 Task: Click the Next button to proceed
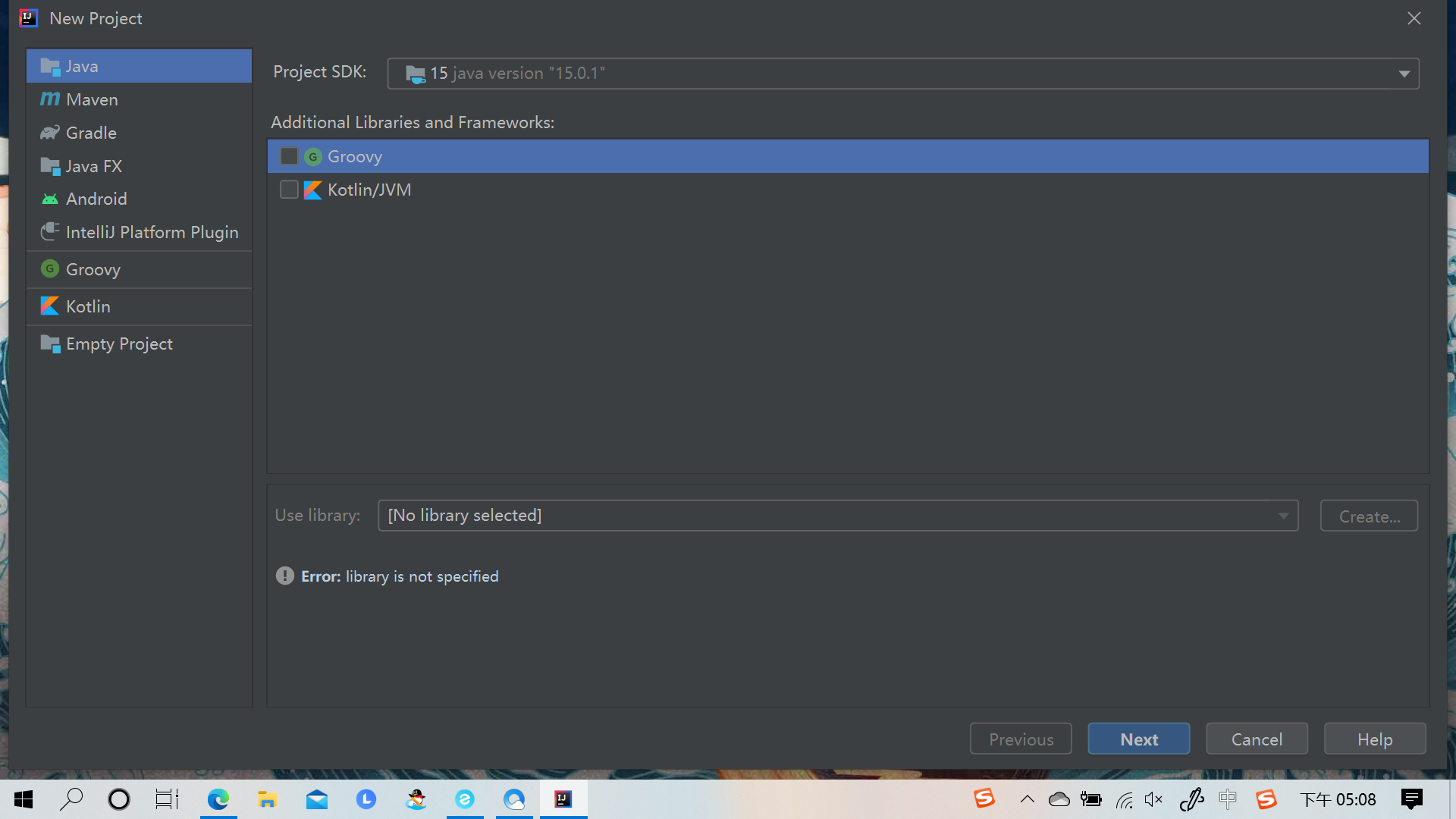point(1139,738)
